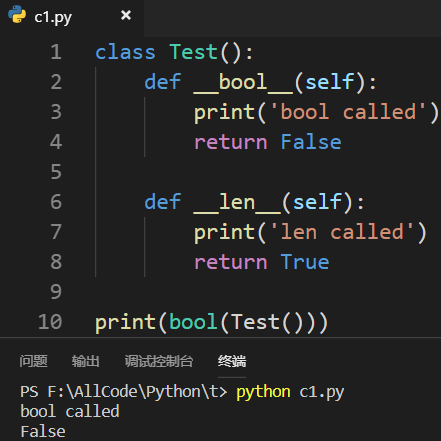Click the 'bool called' string in code
Viewport: 441px width, 441px height.
[349, 112]
